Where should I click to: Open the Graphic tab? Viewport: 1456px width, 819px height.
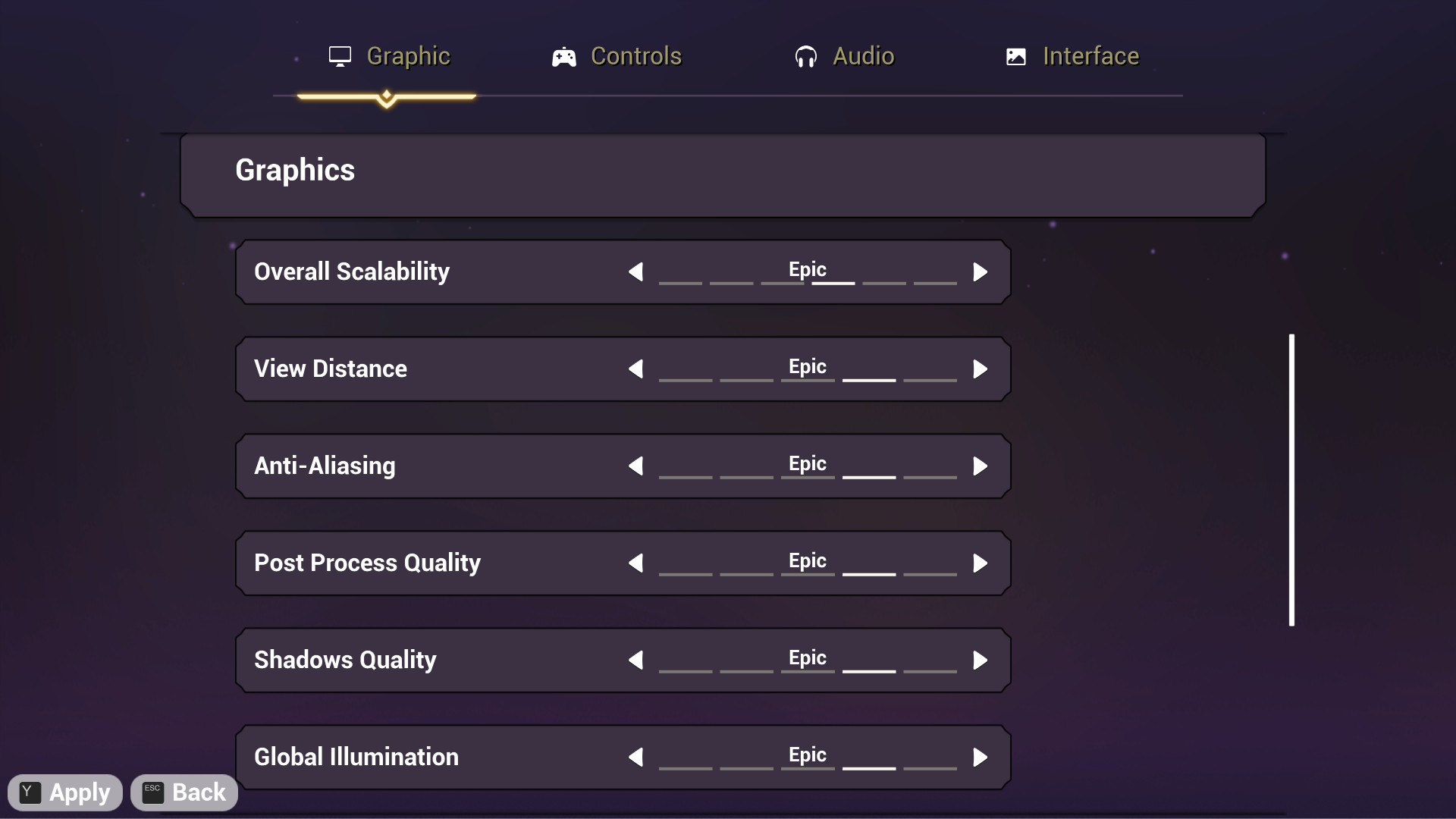coord(389,57)
